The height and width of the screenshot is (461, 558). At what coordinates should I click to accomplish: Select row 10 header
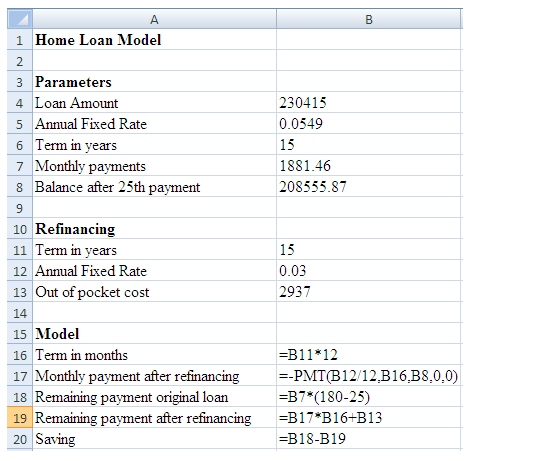point(20,229)
